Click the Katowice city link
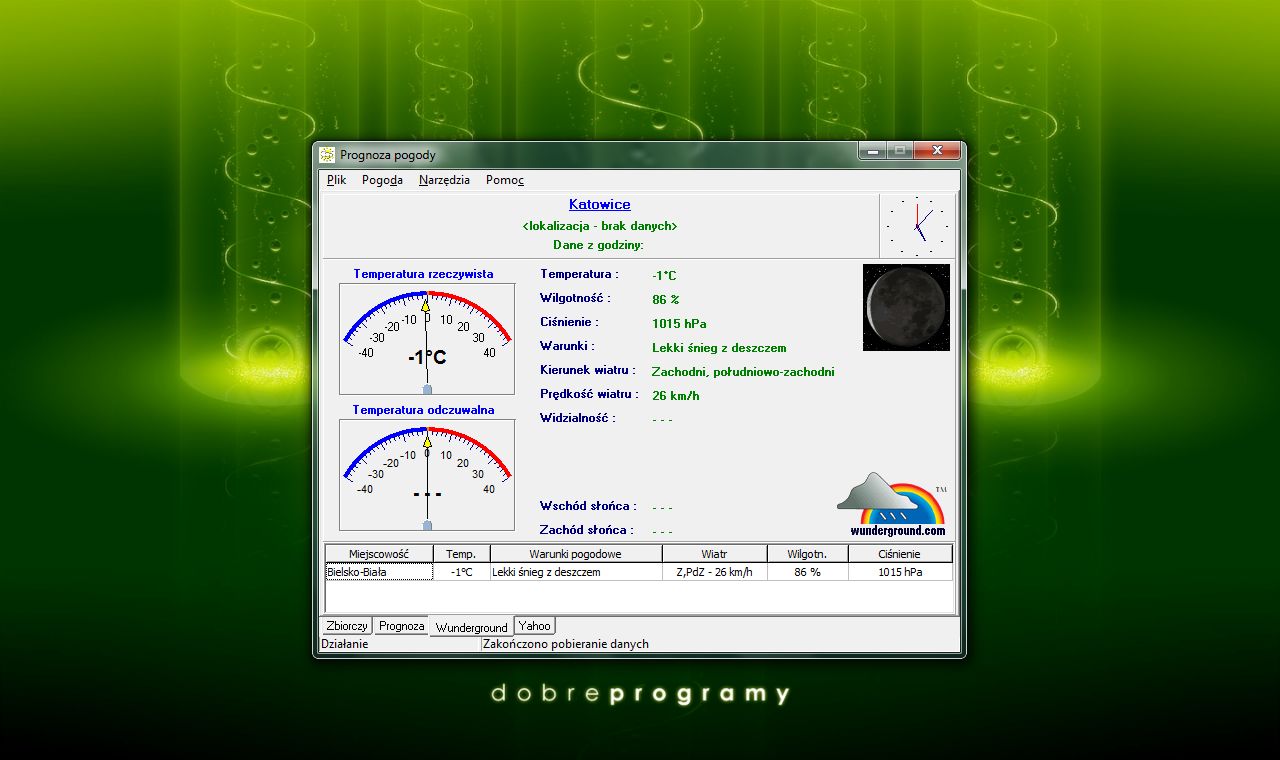 pos(600,204)
